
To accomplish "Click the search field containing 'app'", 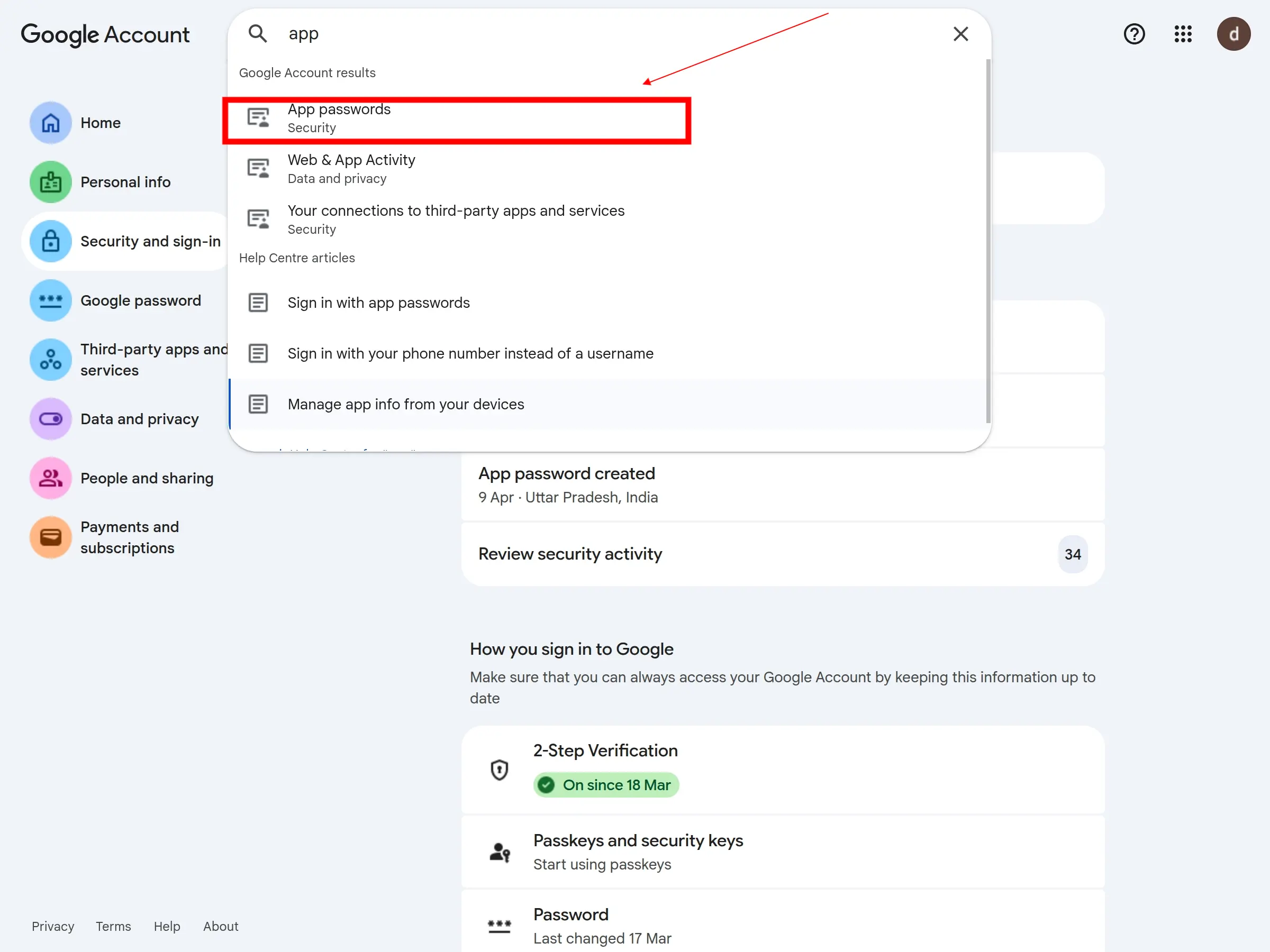I will [x=609, y=34].
